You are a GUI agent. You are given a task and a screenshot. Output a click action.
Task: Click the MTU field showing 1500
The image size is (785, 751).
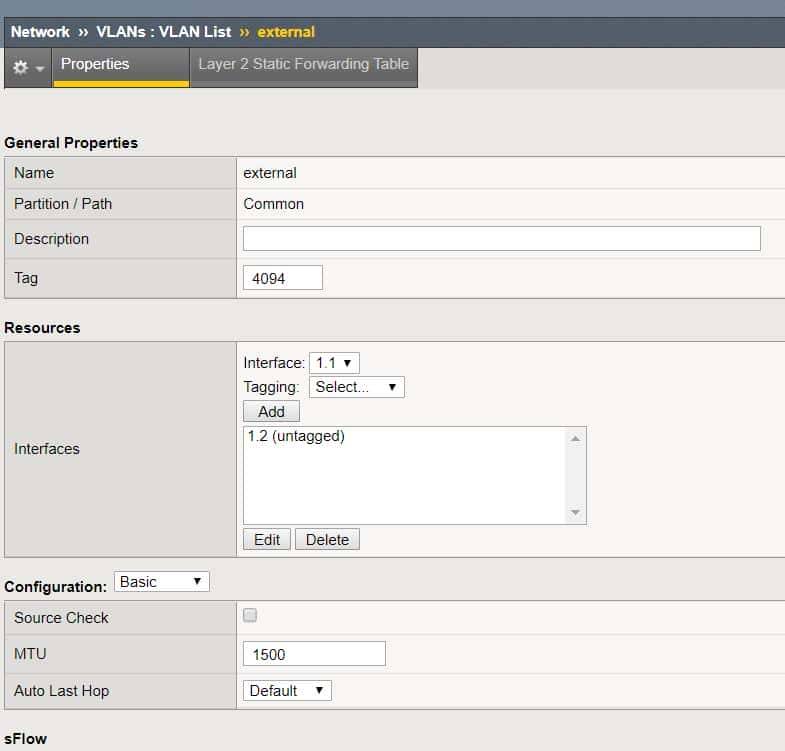[314, 654]
